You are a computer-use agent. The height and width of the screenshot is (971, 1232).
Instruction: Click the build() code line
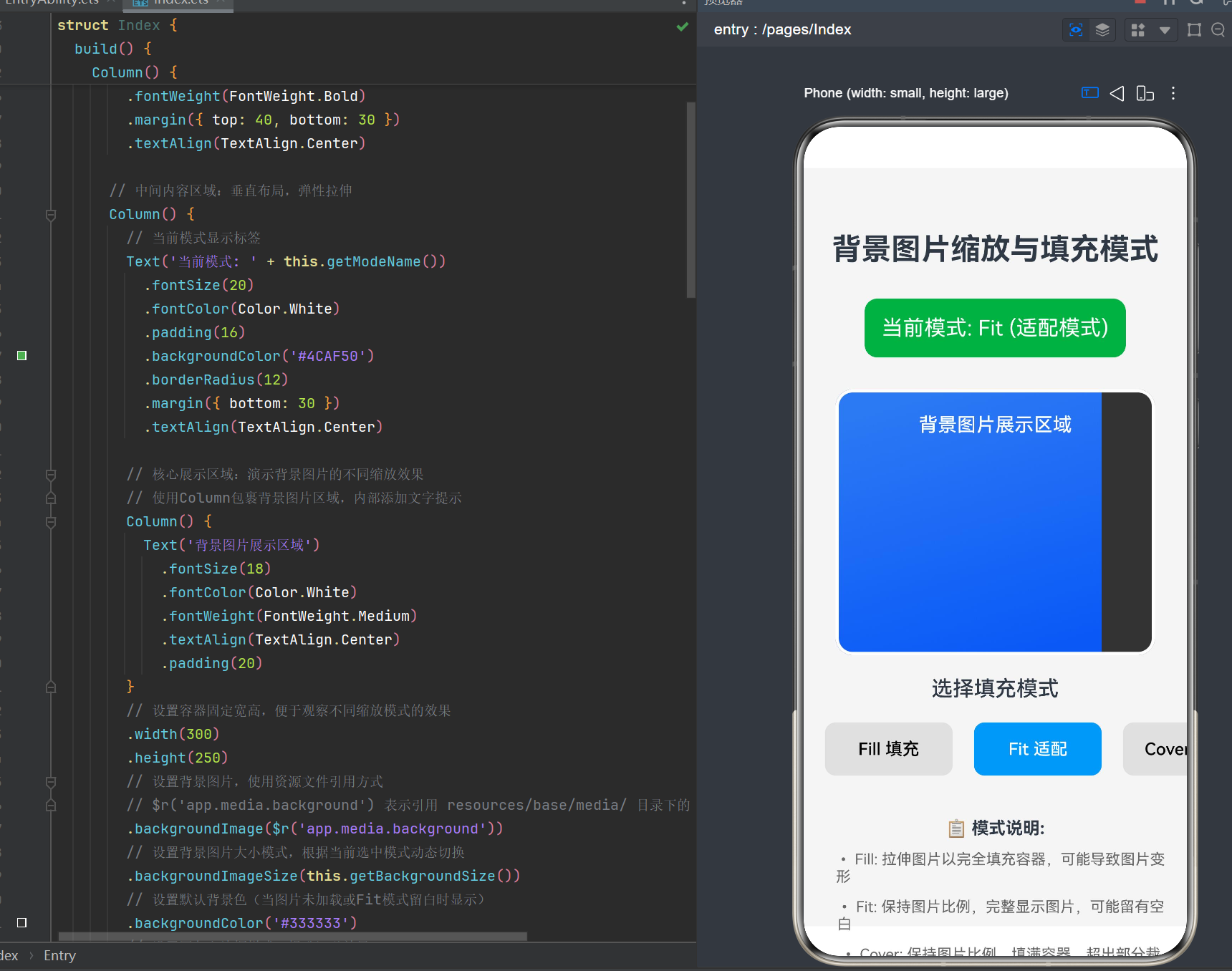pyautogui.click(x=113, y=49)
